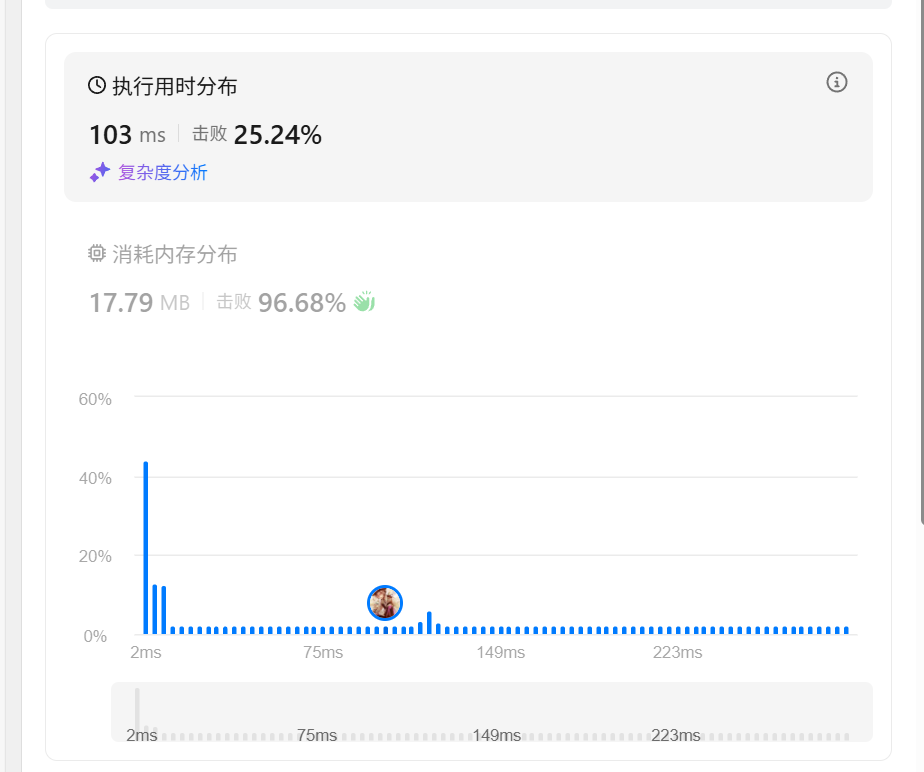Click the 17.79 MB memory value
Screen dimensions: 924x772
(x=140, y=303)
